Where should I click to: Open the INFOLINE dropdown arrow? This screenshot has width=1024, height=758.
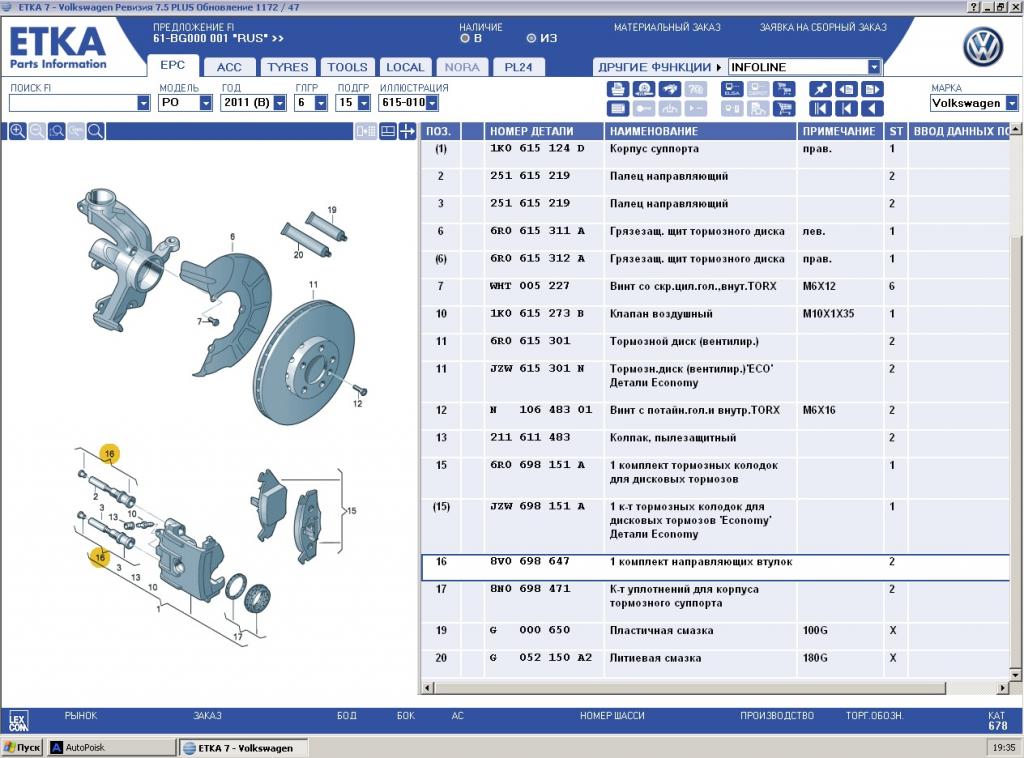click(874, 67)
